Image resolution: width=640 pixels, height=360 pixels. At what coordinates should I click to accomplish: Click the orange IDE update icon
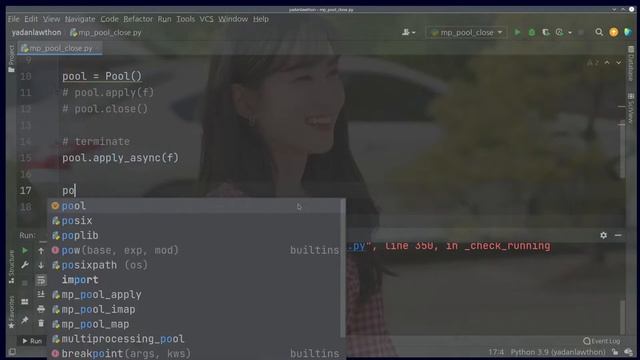pos(613,32)
